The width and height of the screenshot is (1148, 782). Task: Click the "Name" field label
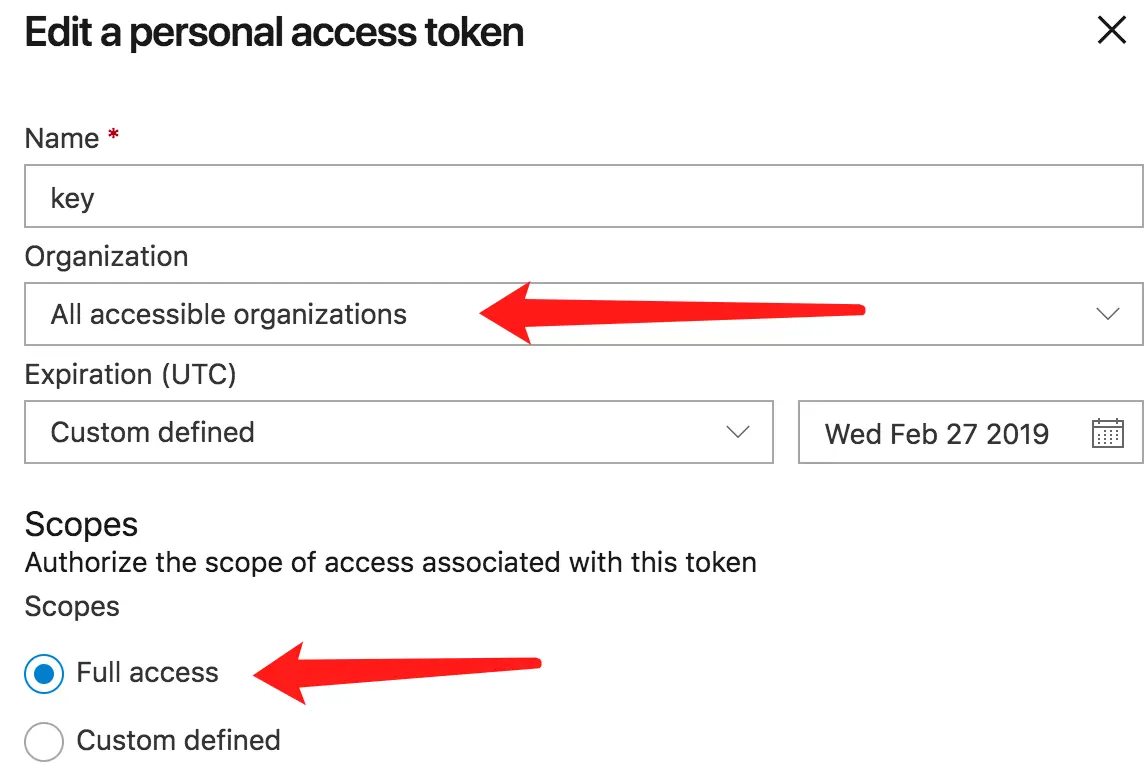pyautogui.click(x=61, y=139)
